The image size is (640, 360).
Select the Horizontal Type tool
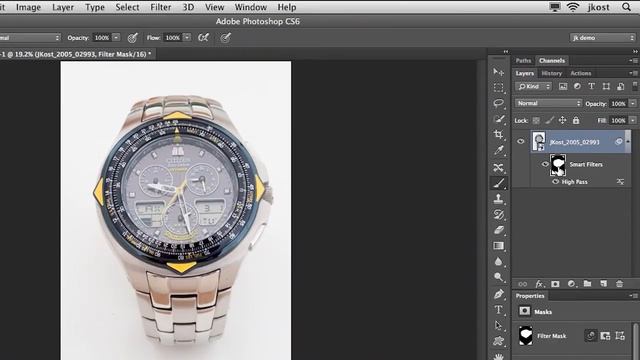click(x=498, y=310)
